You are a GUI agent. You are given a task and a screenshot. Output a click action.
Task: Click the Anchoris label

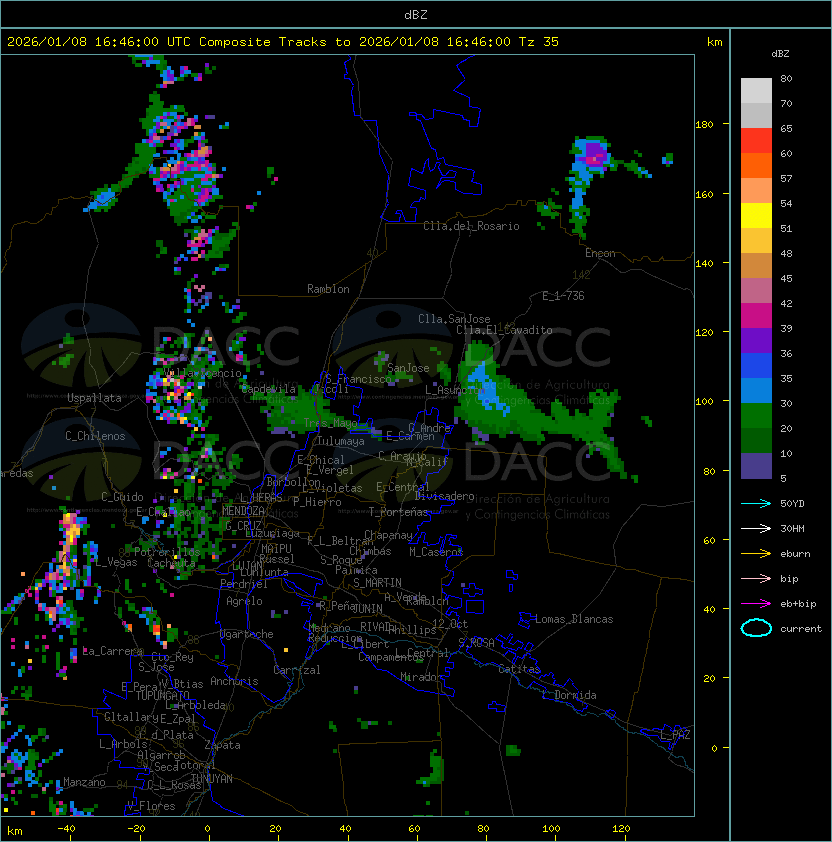[x=234, y=681]
